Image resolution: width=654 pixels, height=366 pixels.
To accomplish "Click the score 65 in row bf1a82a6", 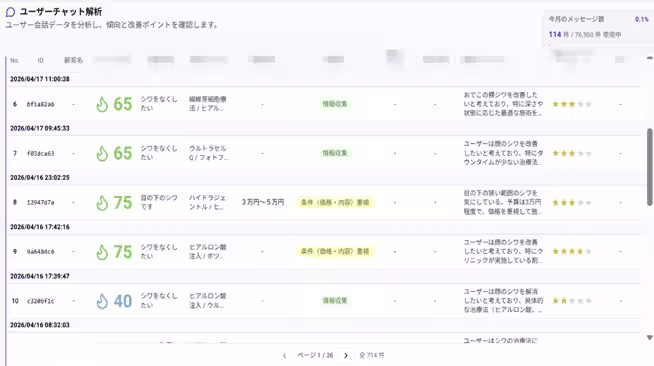I will click(x=123, y=104).
